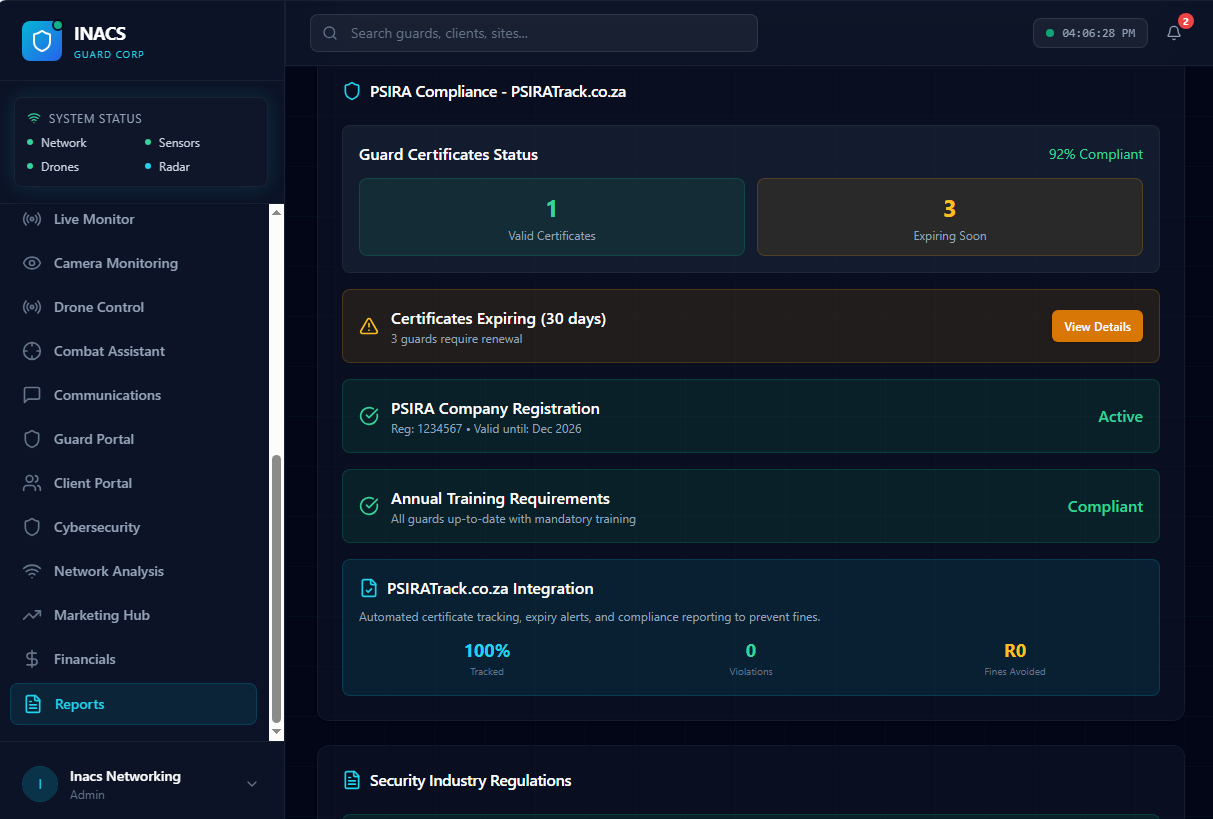This screenshot has height=819, width=1213.
Task: Open the notifications bell icon
Action: point(1174,33)
